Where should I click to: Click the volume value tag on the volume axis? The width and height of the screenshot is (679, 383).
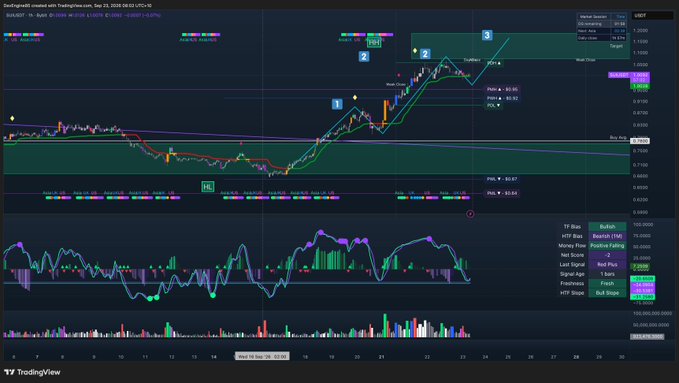[647, 337]
